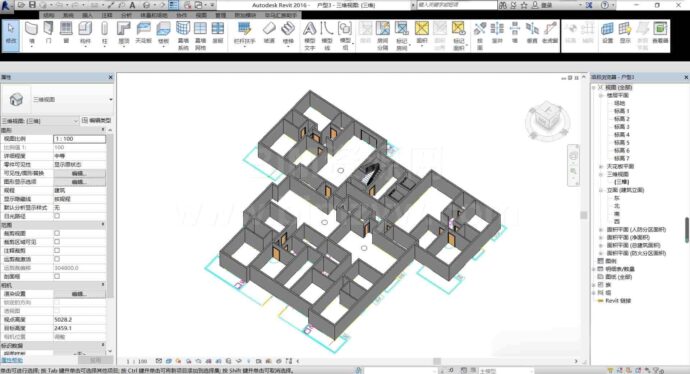The image size is (690, 374).
Task: Select the Door (门) tool
Action: point(48,33)
